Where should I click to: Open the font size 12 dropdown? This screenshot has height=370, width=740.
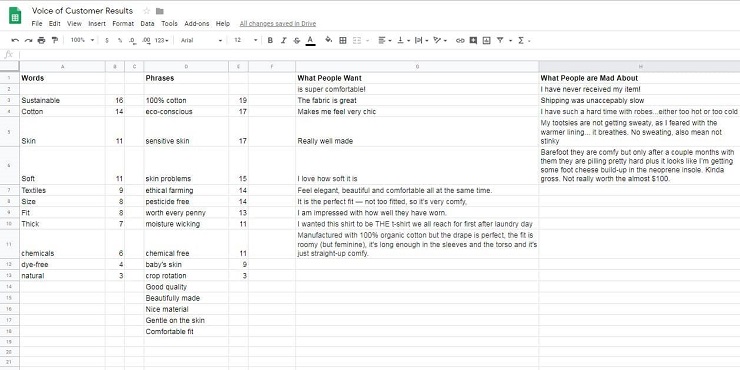pyautogui.click(x=246, y=41)
